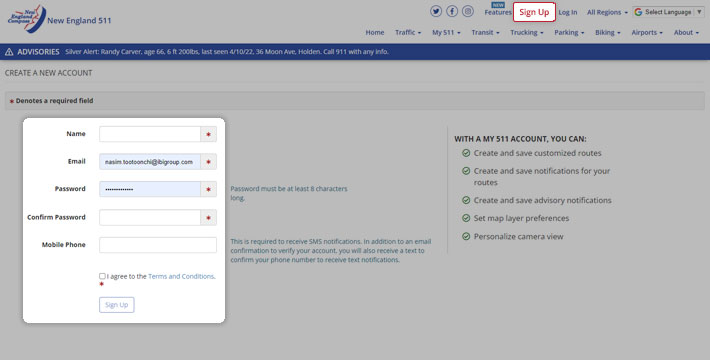Click the New England Compass logo

(27, 19)
